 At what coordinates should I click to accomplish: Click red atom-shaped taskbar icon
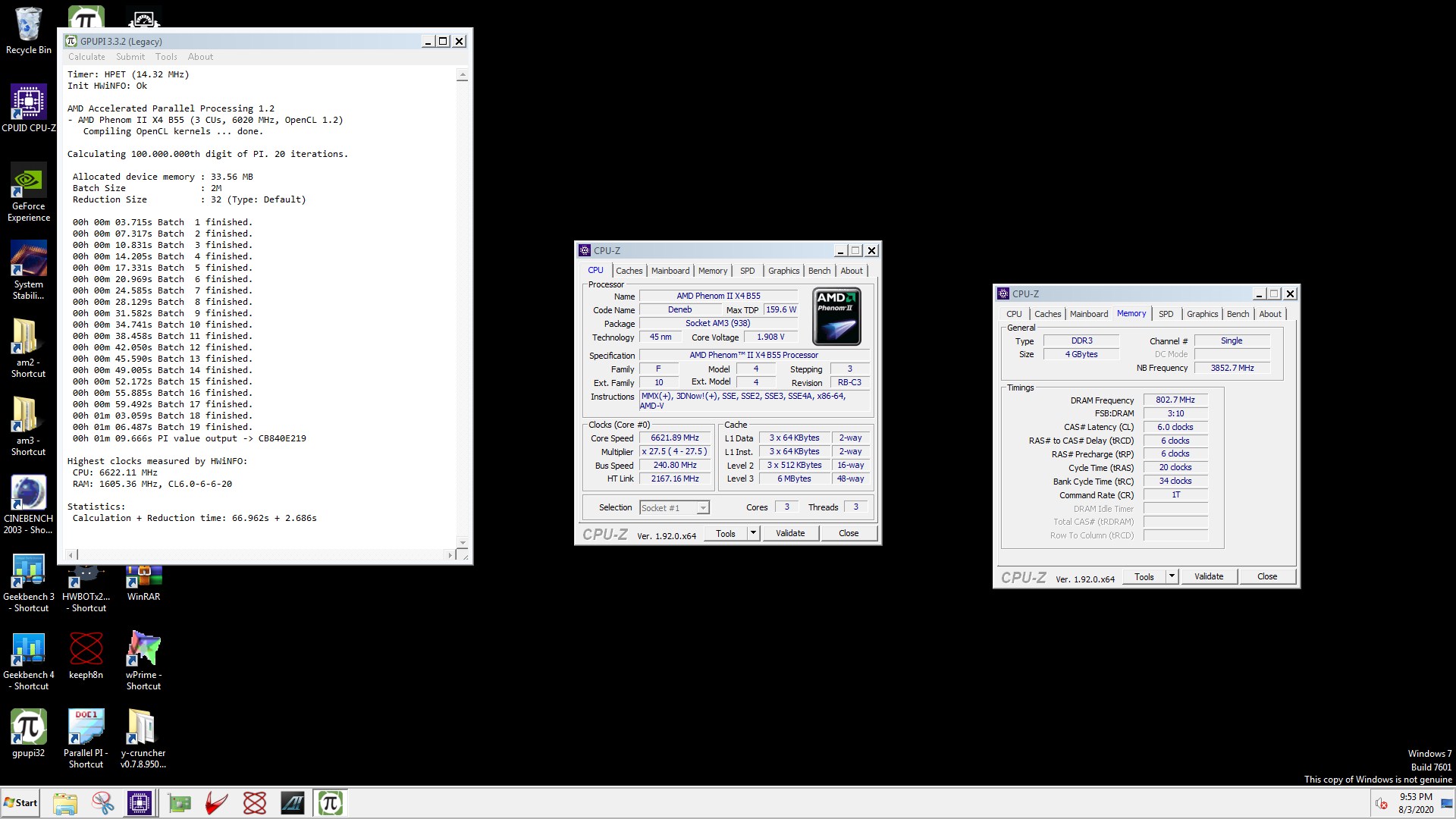255,803
